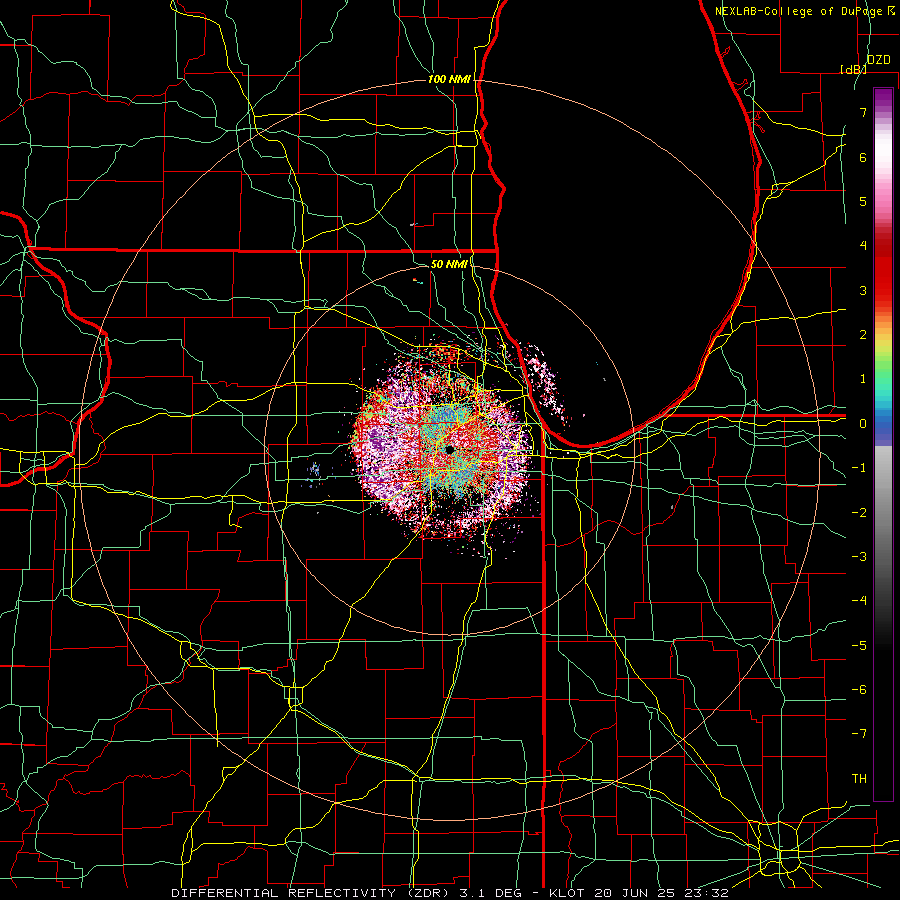Image resolution: width=900 pixels, height=900 pixels.
Task: Click the Differential Reflectivity caption at bottom
Action: pyautogui.click(x=449, y=893)
